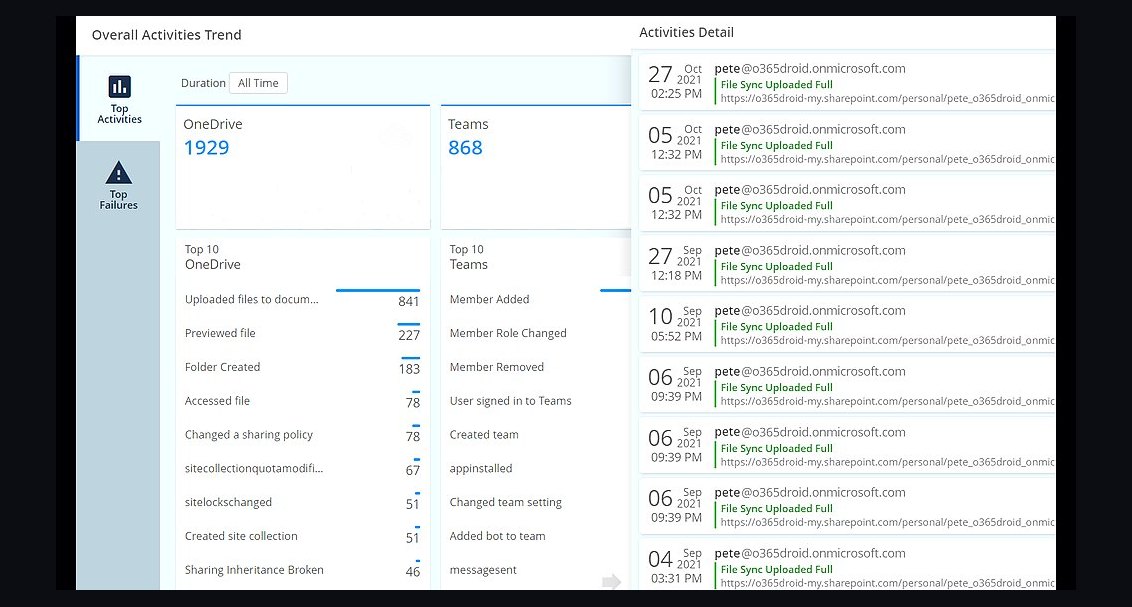Click the sitecollectionquotamodifi... entry
Image resolution: width=1132 pixels, height=607 pixels.
pyautogui.click(x=302, y=468)
